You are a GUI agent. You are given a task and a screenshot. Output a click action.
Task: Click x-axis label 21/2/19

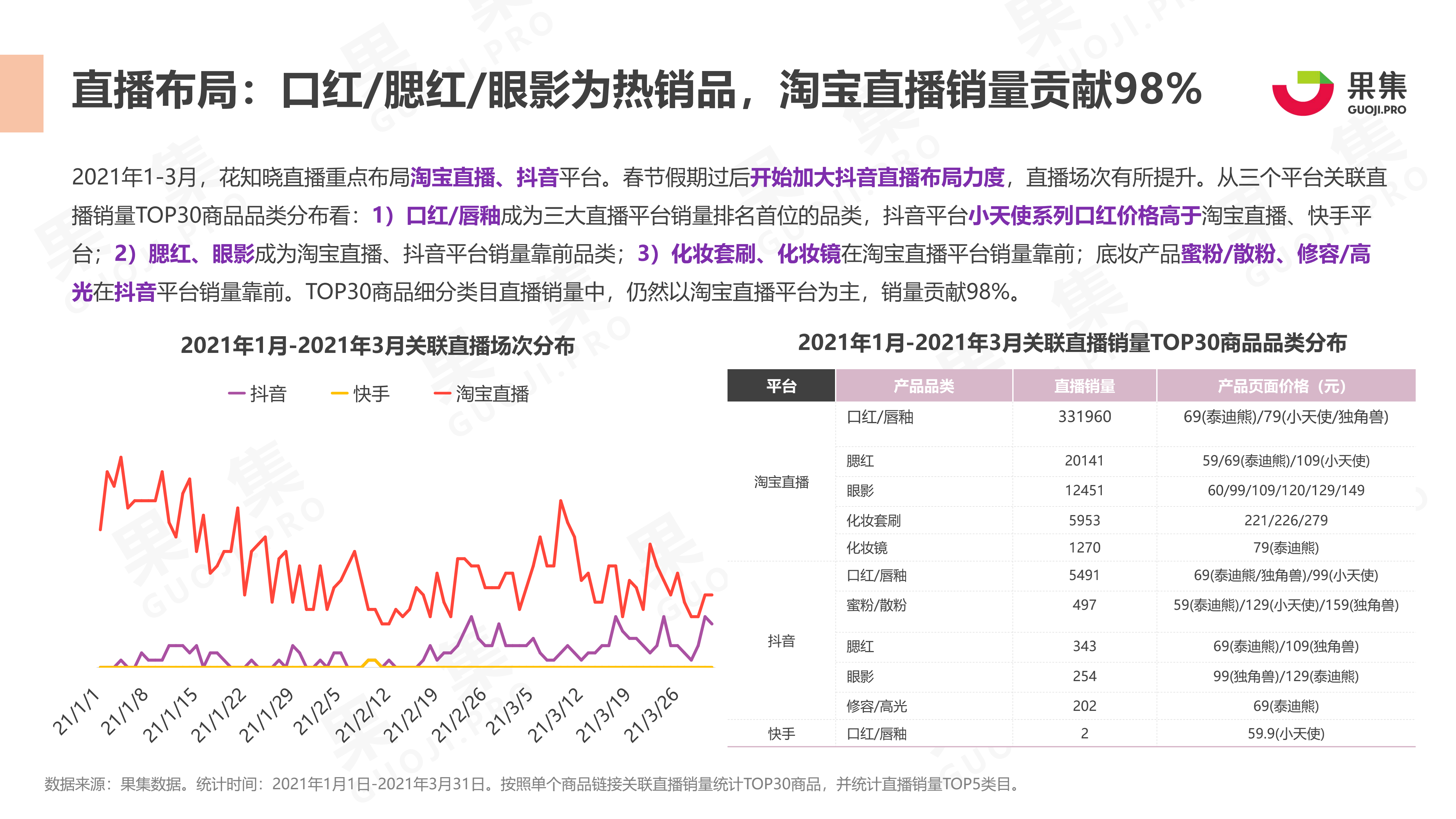tap(411, 715)
